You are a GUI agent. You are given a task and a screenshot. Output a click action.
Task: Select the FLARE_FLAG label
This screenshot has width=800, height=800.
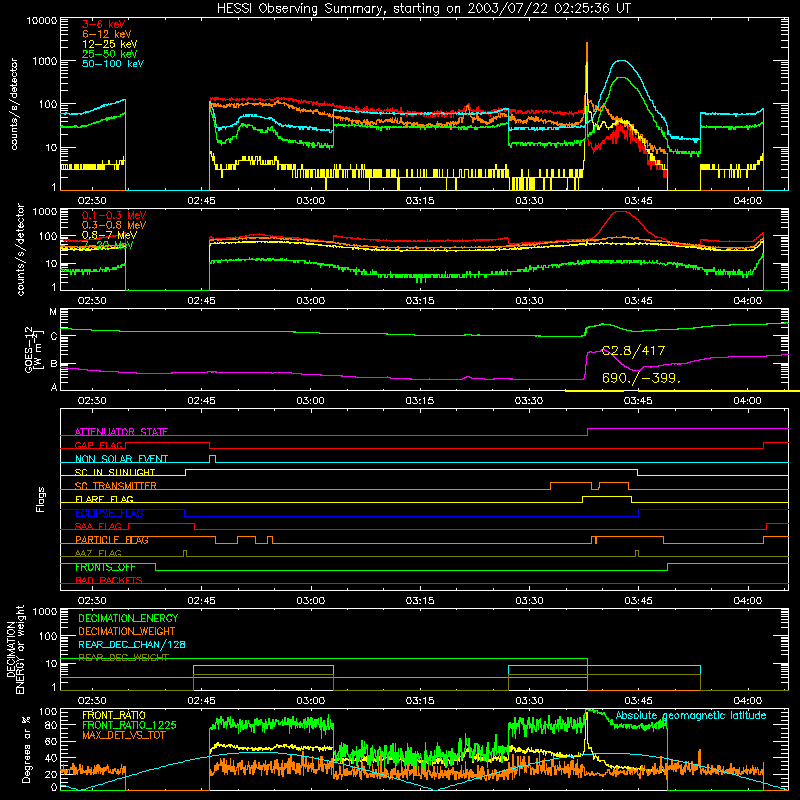(x=104, y=499)
